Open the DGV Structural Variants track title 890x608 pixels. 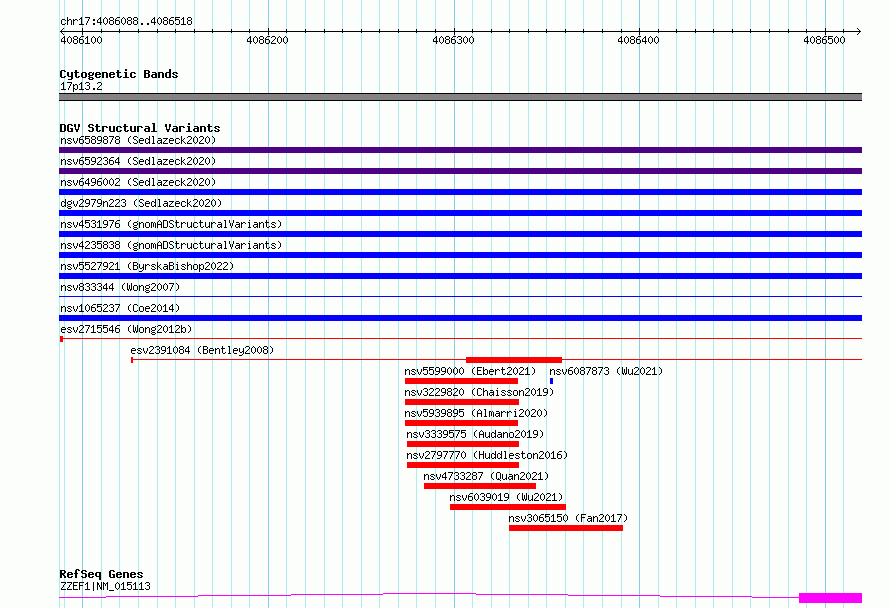coord(140,128)
